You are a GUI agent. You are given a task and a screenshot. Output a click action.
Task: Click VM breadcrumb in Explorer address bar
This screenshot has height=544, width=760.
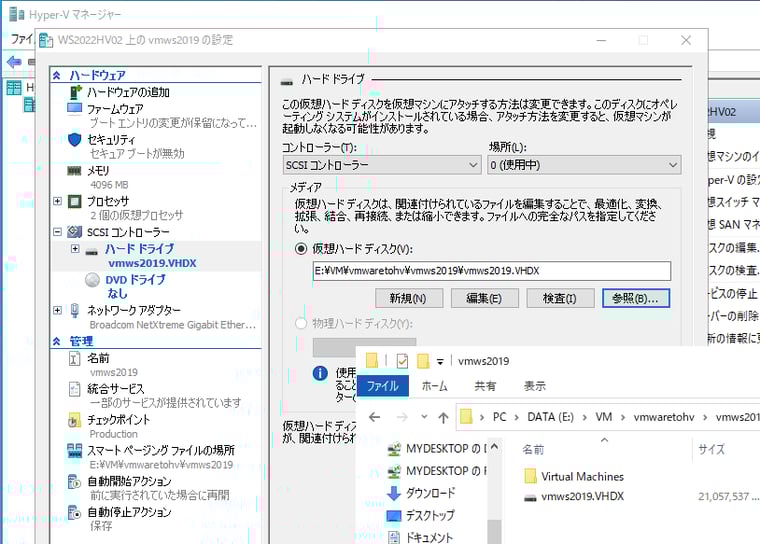click(x=603, y=417)
